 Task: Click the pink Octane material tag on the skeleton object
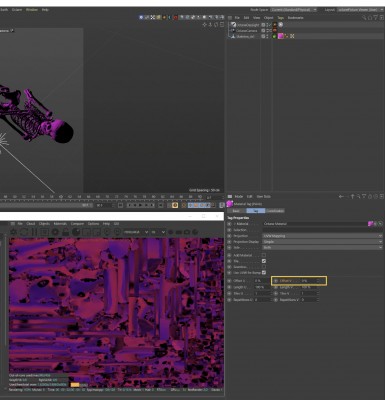(x=281, y=36)
